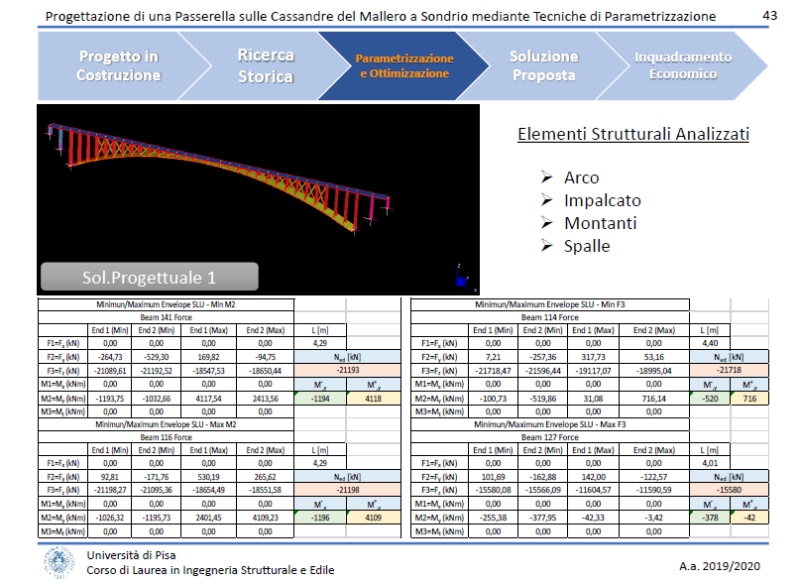Go to the Ricerca Storica step
Image resolution: width=800 pixels, height=583 pixels.
(266, 66)
